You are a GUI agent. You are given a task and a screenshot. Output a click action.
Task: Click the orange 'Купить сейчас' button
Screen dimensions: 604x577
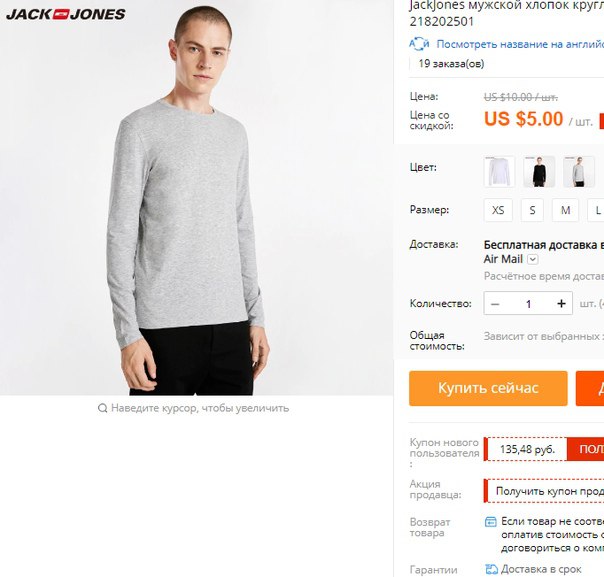[488, 388]
